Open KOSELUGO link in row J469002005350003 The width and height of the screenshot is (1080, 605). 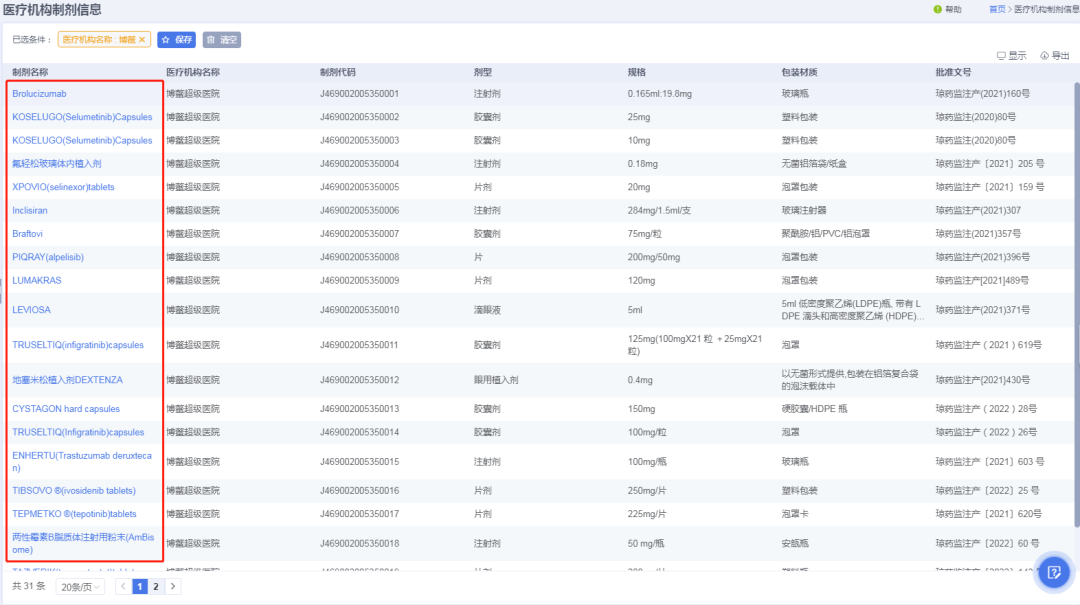[82, 141]
